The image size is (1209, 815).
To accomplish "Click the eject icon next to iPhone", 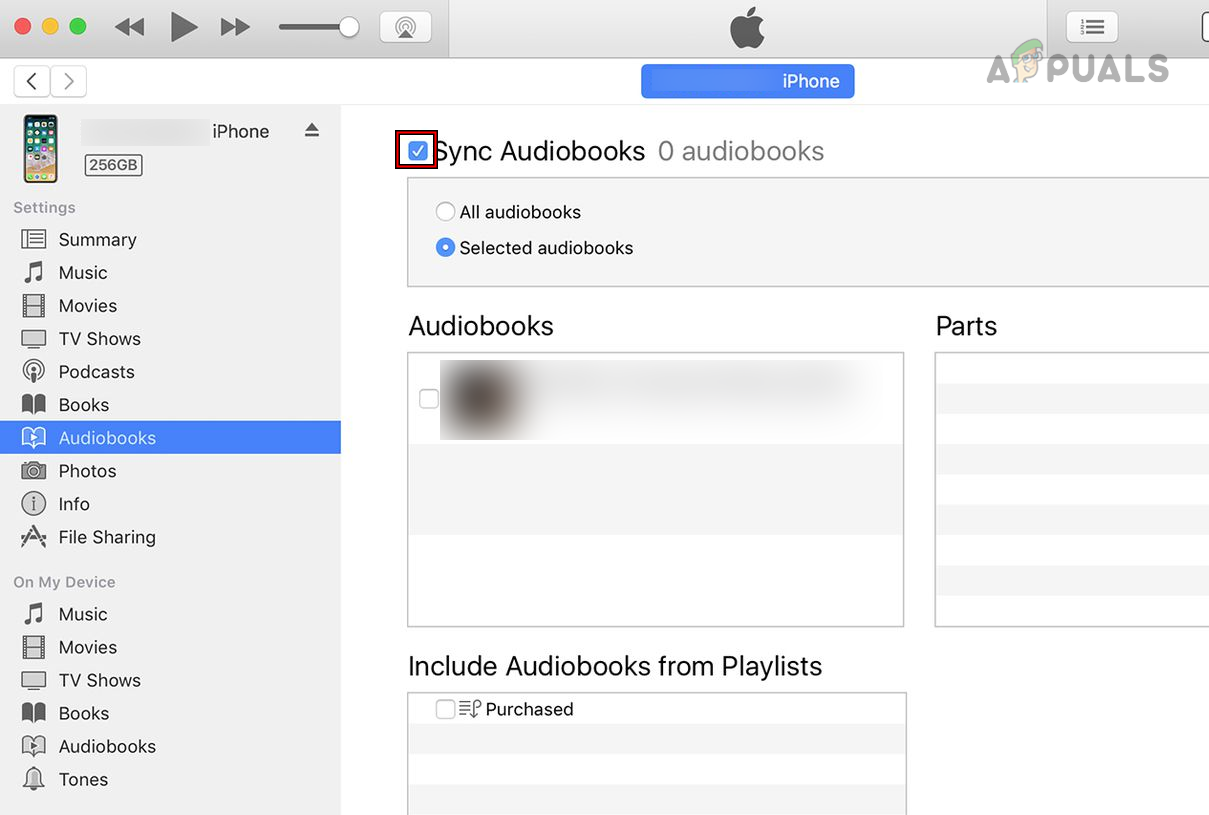I will (x=311, y=129).
